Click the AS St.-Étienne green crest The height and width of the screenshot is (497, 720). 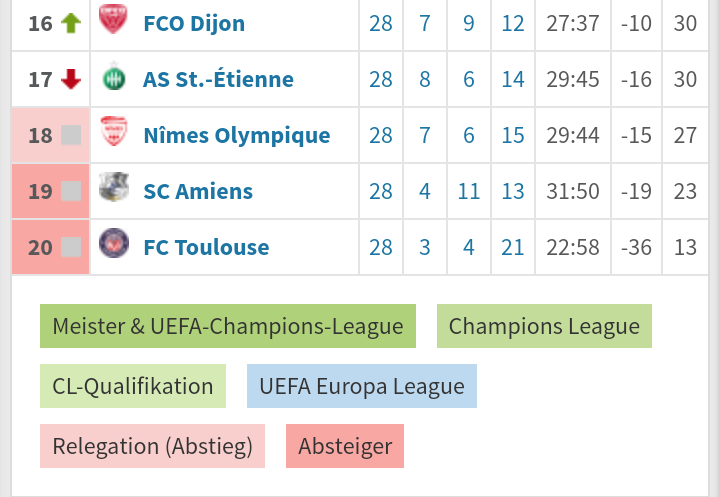(x=113, y=77)
